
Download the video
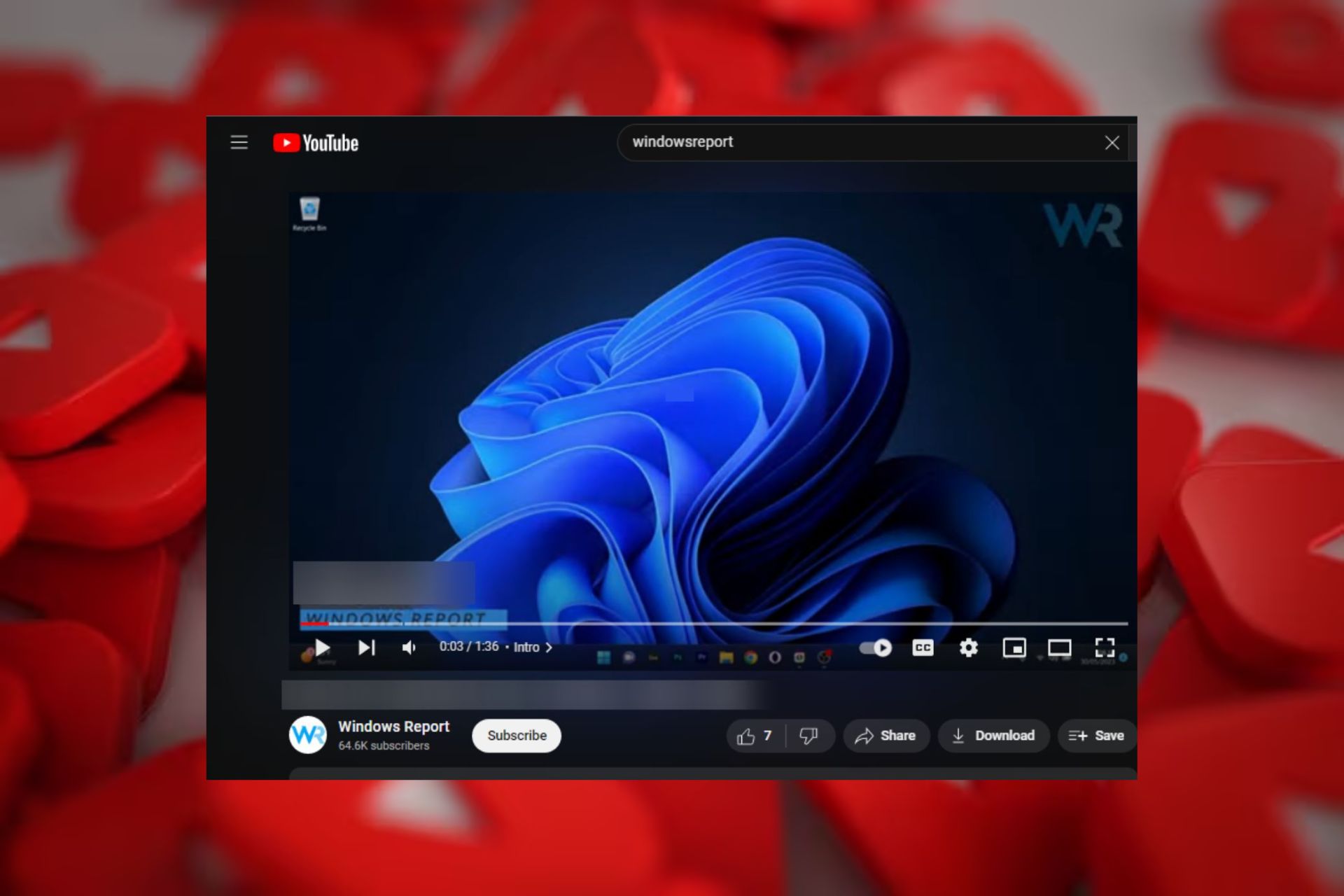pos(993,736)
